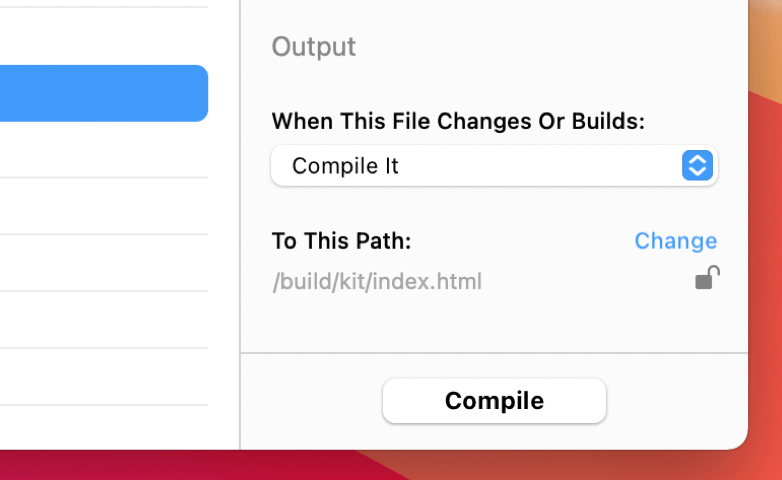Click the When This File Changes label

click(458, 121)
